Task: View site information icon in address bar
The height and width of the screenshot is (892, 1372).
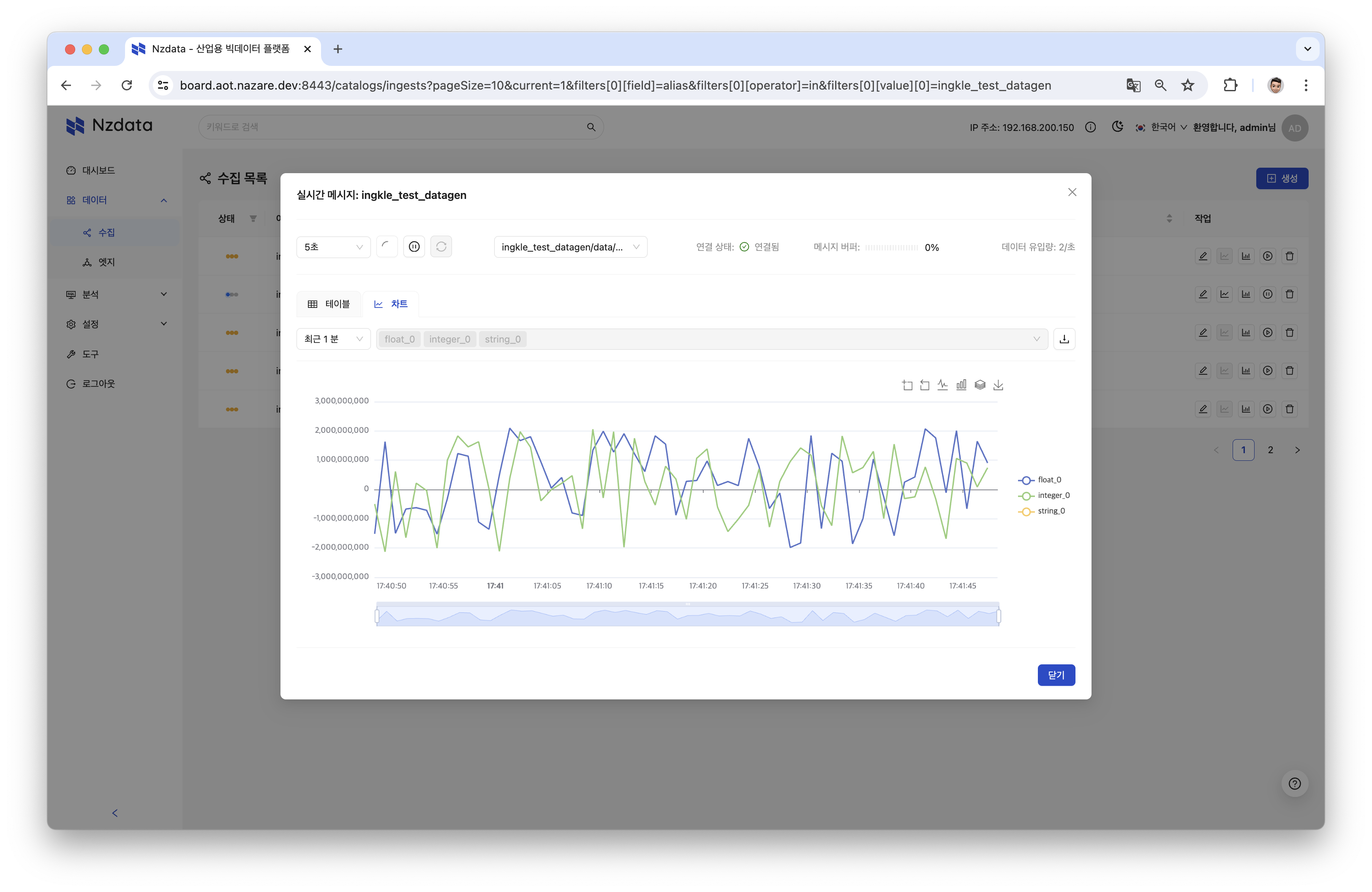Action: 163,85
